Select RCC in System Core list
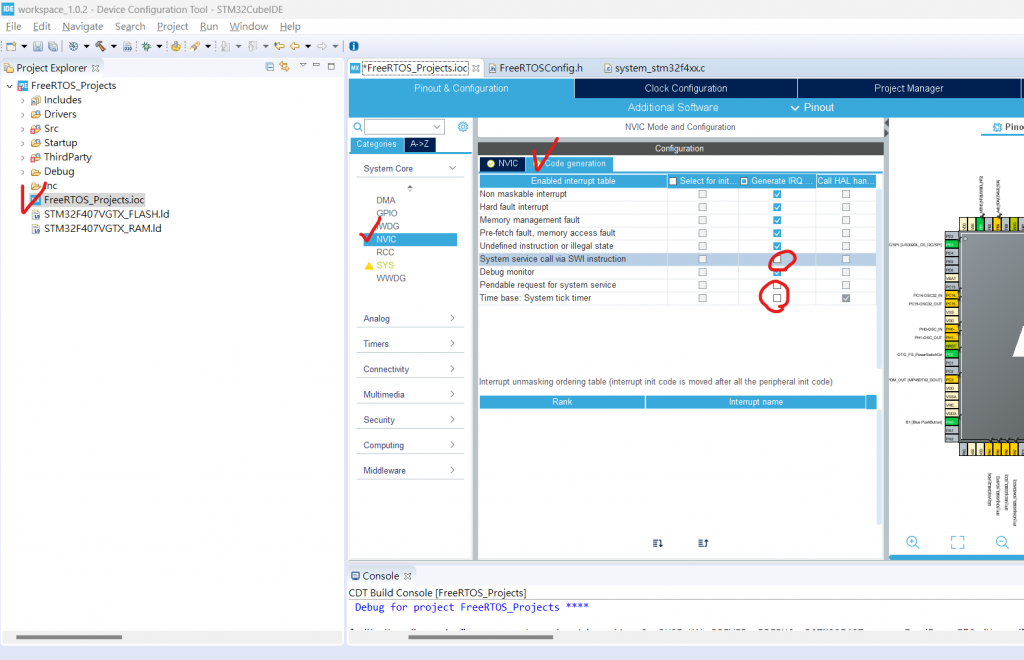The width and height of the screenshot is (1024, 660). point(385,252)
